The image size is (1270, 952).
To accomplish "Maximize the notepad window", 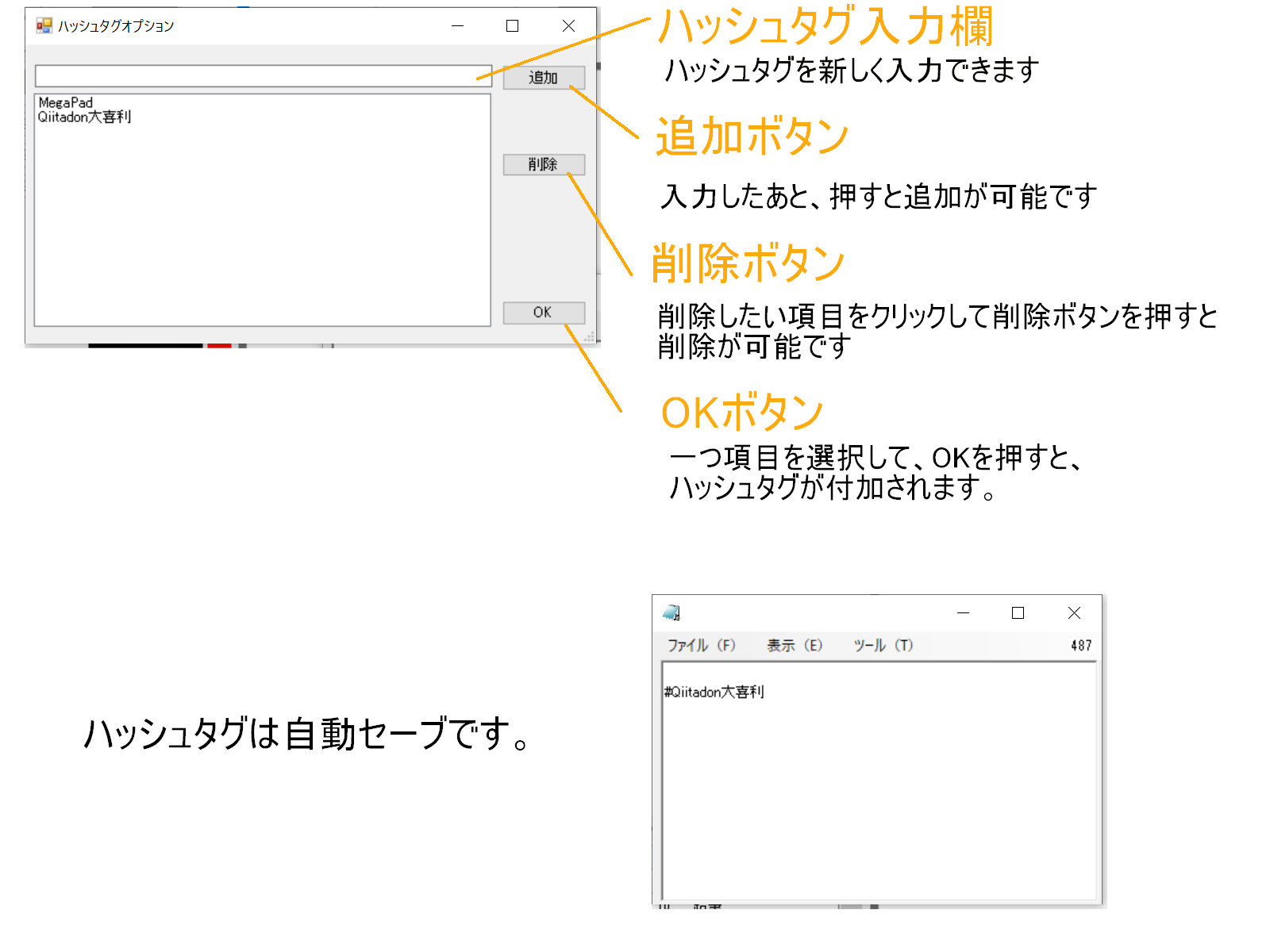I will [x=1018, y=612].
